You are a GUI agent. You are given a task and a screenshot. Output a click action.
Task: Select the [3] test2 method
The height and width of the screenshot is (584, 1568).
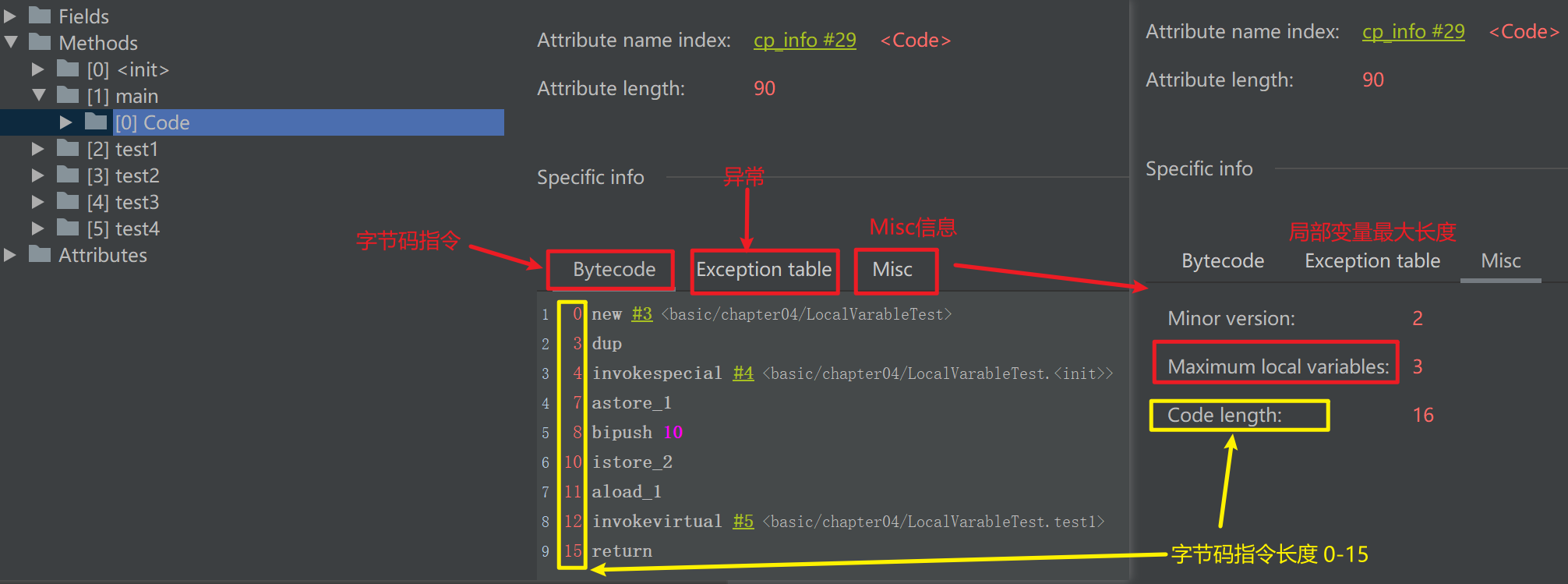pos(123,175)
